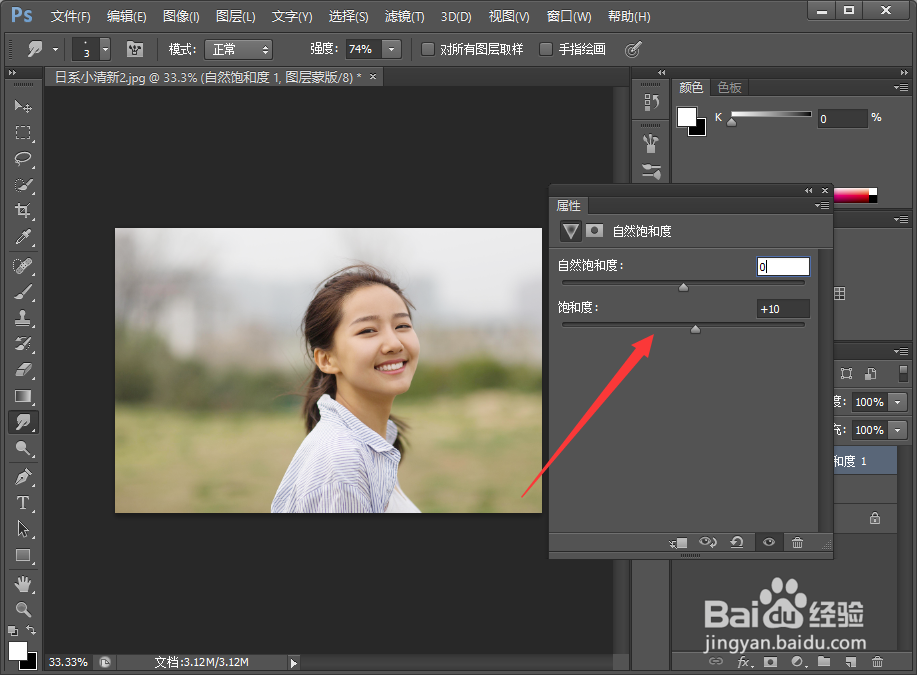The height and width of the screenshot is (675, 917).
Task: Open layer styles fx menu
Action: 744,662
